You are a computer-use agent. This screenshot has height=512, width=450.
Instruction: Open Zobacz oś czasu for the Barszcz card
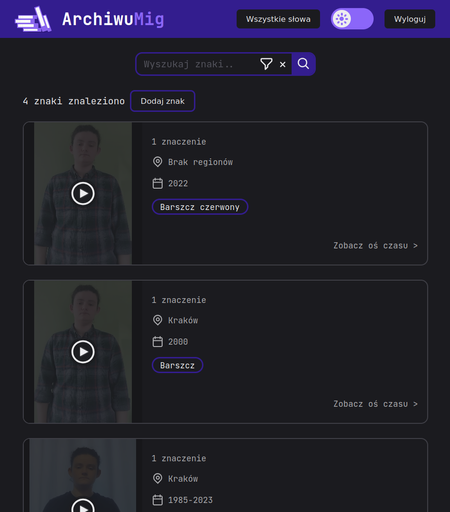coord(375,404)
